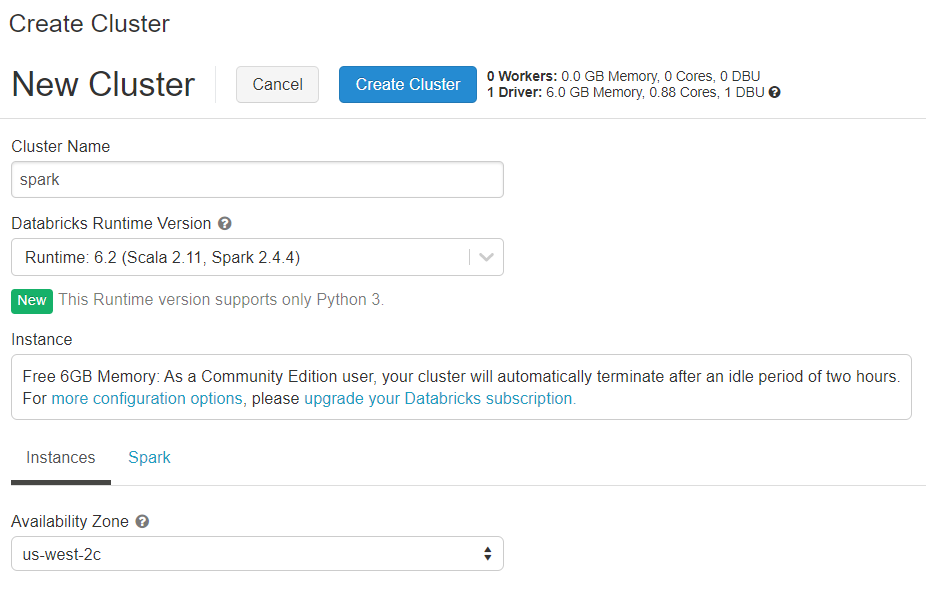926x590 pixels.
Task: Cancel the new cluster creation
Action: (278, 84)
